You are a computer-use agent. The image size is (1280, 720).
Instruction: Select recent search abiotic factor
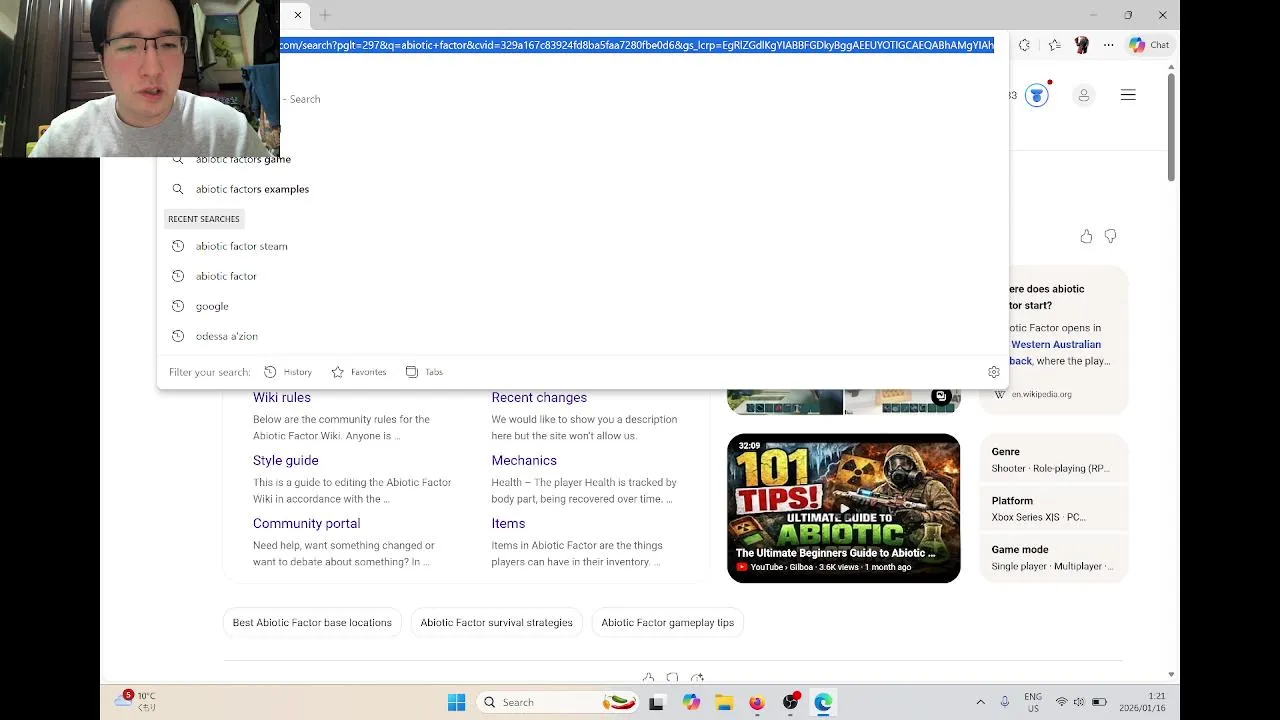pos(582,276)
